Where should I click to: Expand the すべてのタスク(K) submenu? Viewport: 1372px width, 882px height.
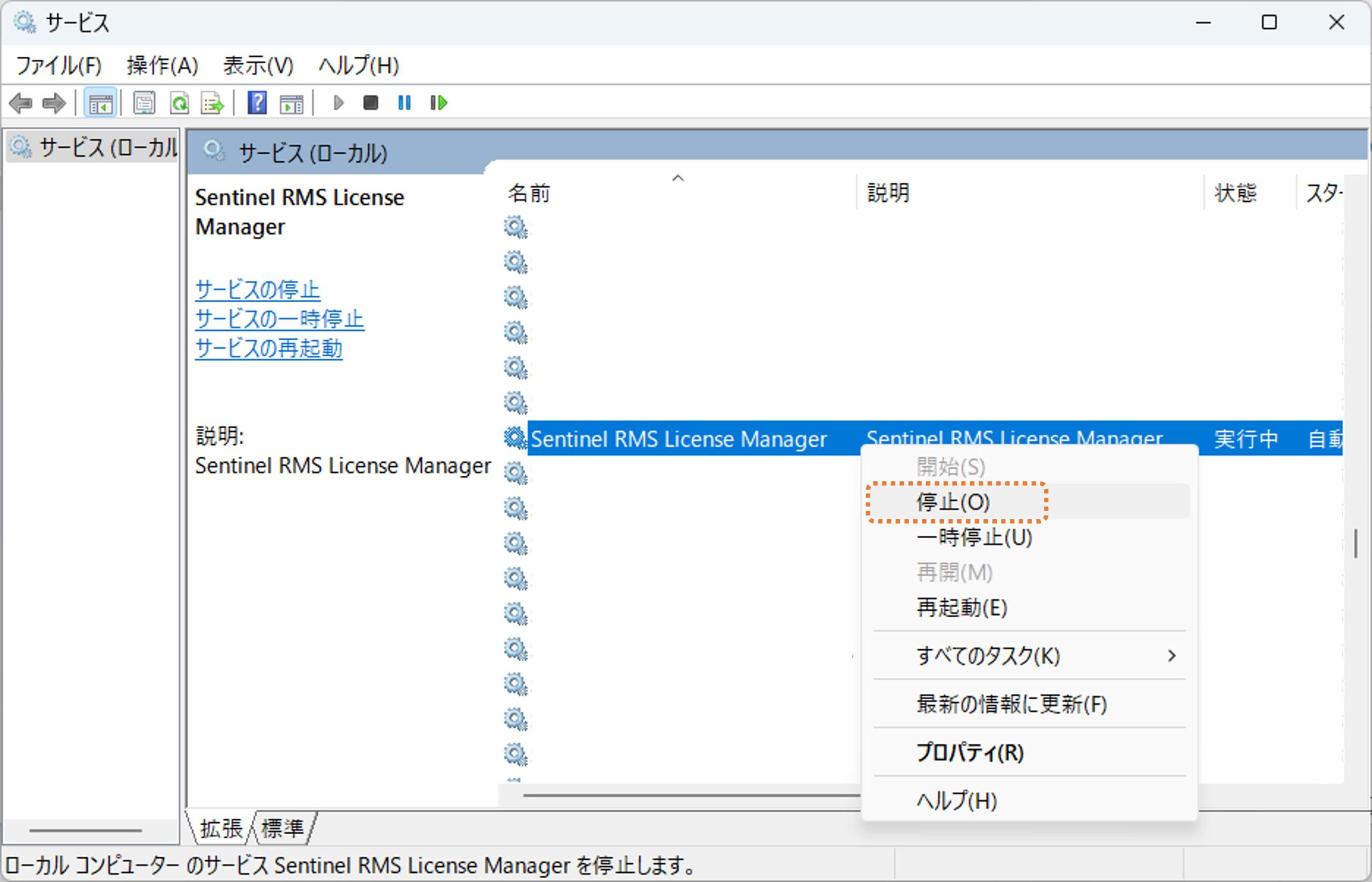click(1030, 655)
